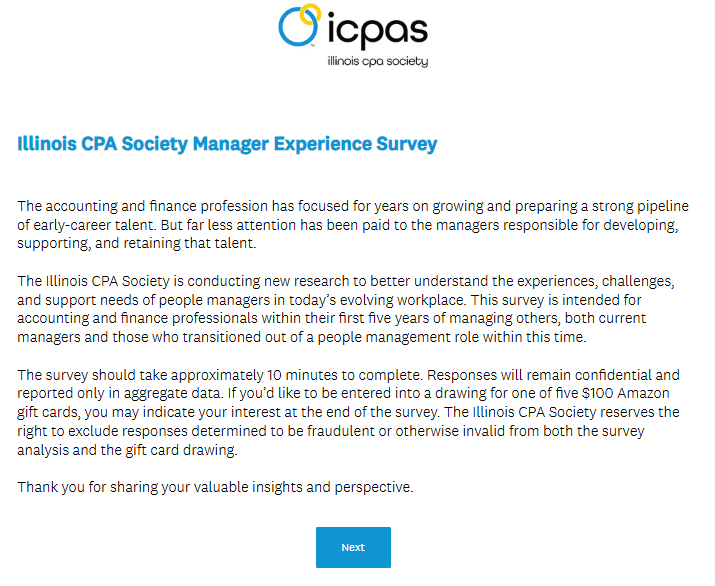Click the black "icpas" wordmark
Image resolution: width=715 pixels, height=586 pixels.
(x=378, y=30)
